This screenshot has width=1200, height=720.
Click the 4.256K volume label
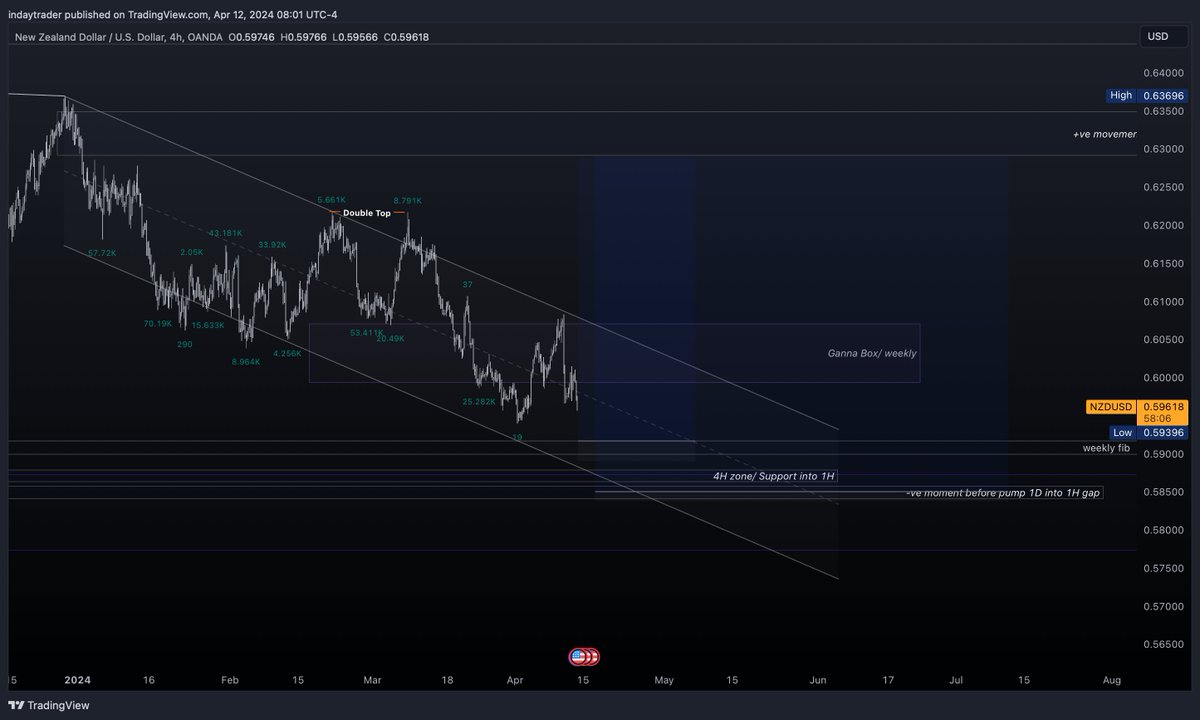[x=286, y=352]
